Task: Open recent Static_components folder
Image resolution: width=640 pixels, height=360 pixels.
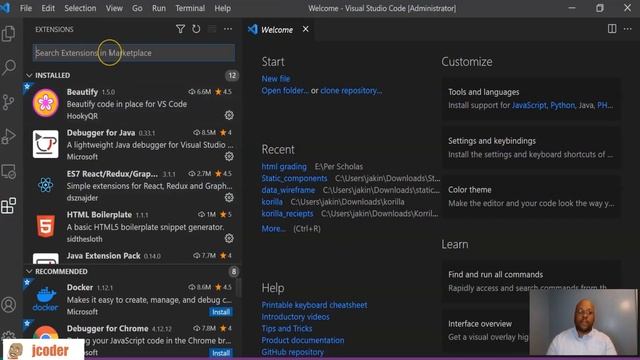Action: (x=294, y=178)
